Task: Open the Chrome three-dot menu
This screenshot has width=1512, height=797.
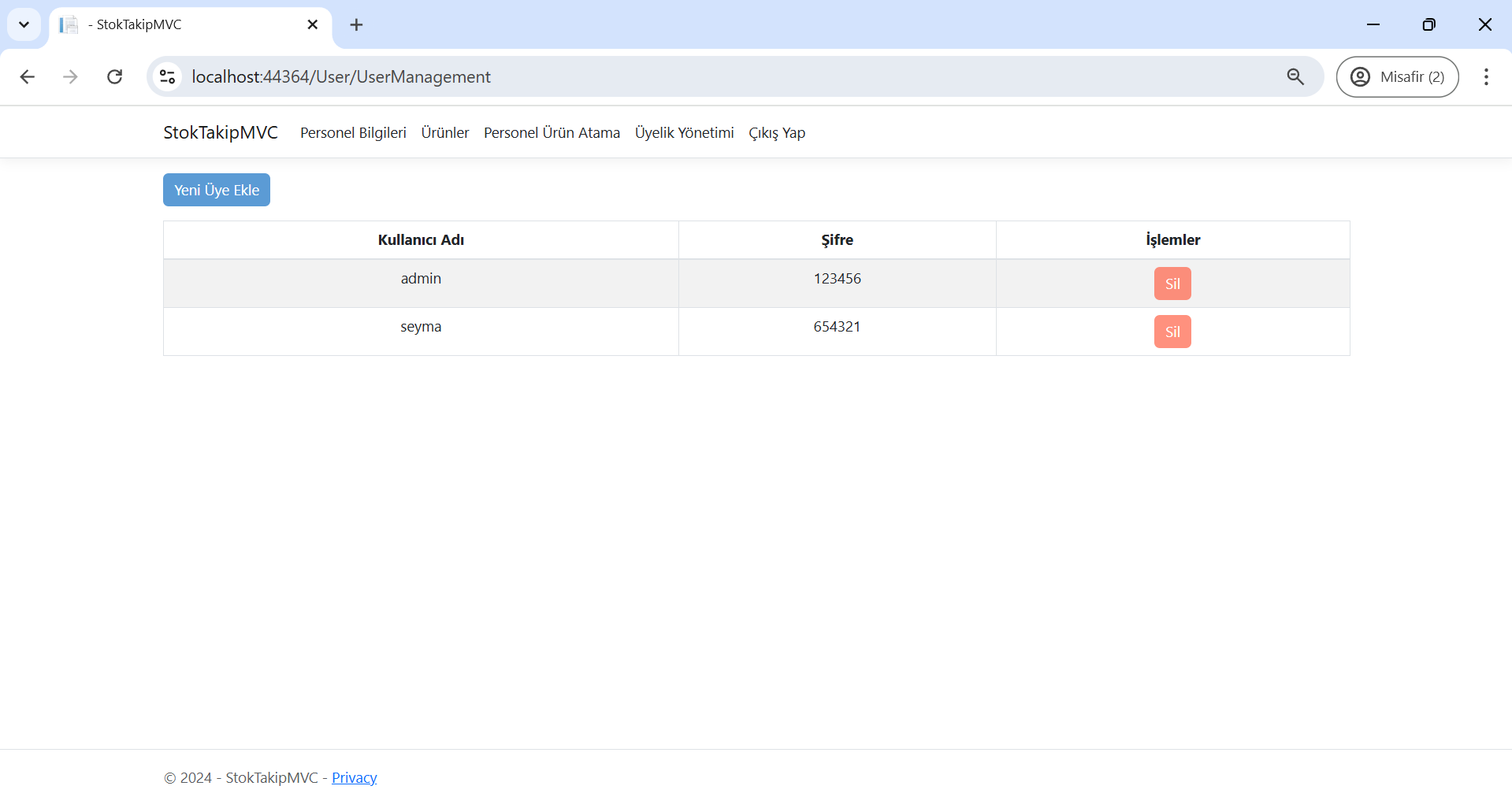Action: coord(1486,76)
